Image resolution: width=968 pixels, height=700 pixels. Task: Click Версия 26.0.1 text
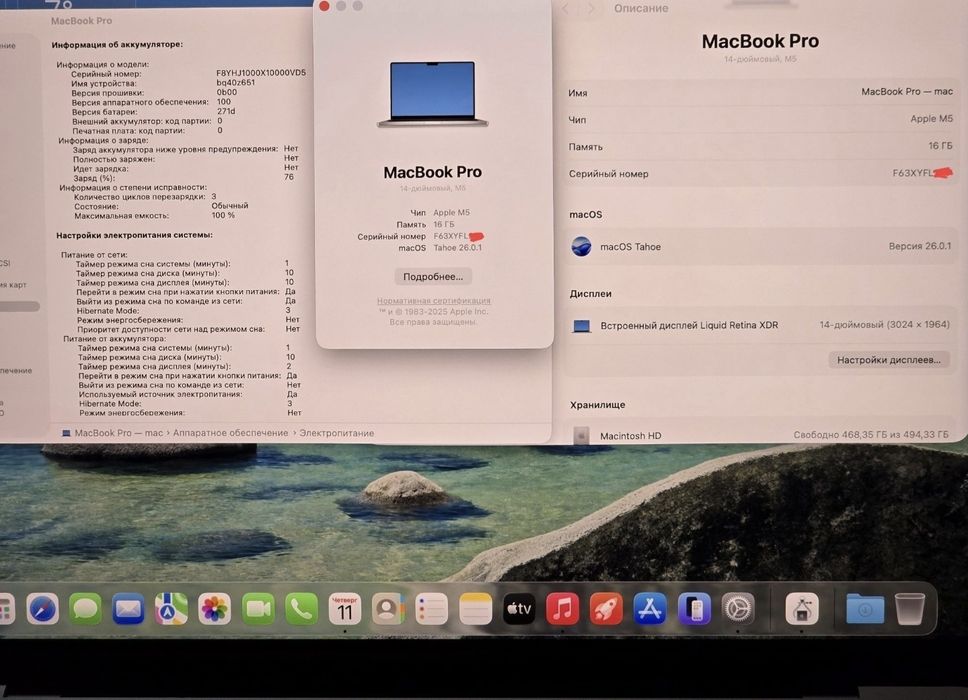[920, 246]
